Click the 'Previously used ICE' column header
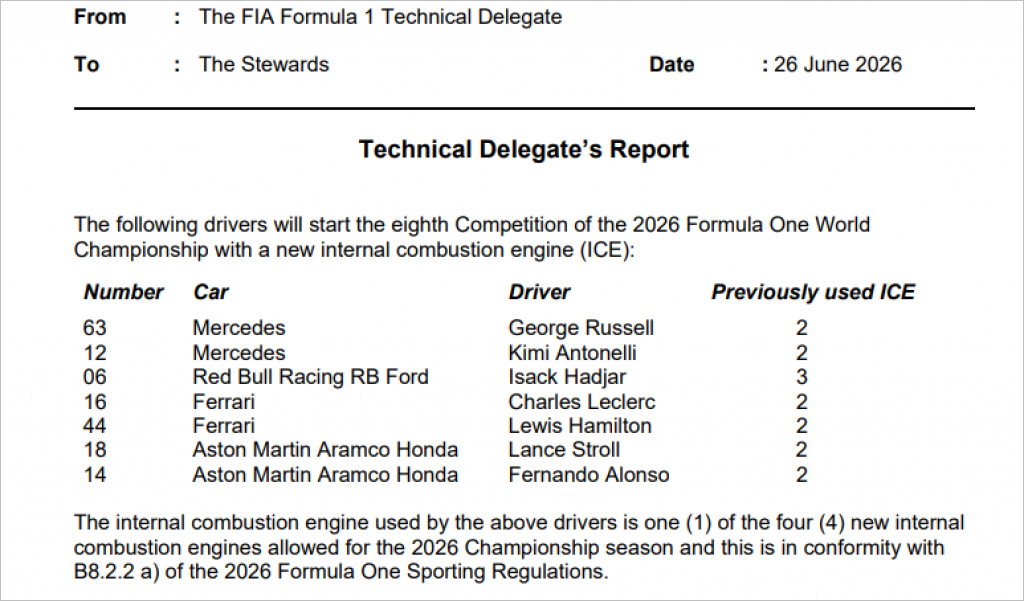 tap(813, 292)
